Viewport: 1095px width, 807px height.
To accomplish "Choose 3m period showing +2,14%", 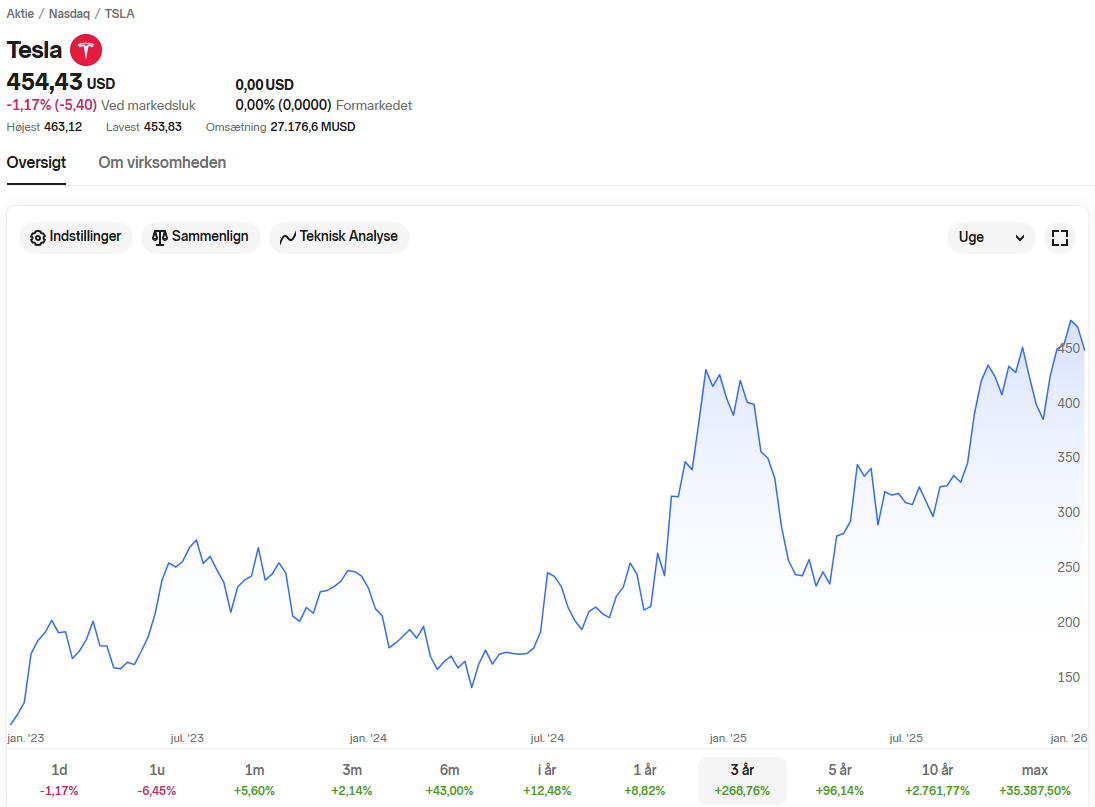I will pyautogui.click(x=352, y=780).
